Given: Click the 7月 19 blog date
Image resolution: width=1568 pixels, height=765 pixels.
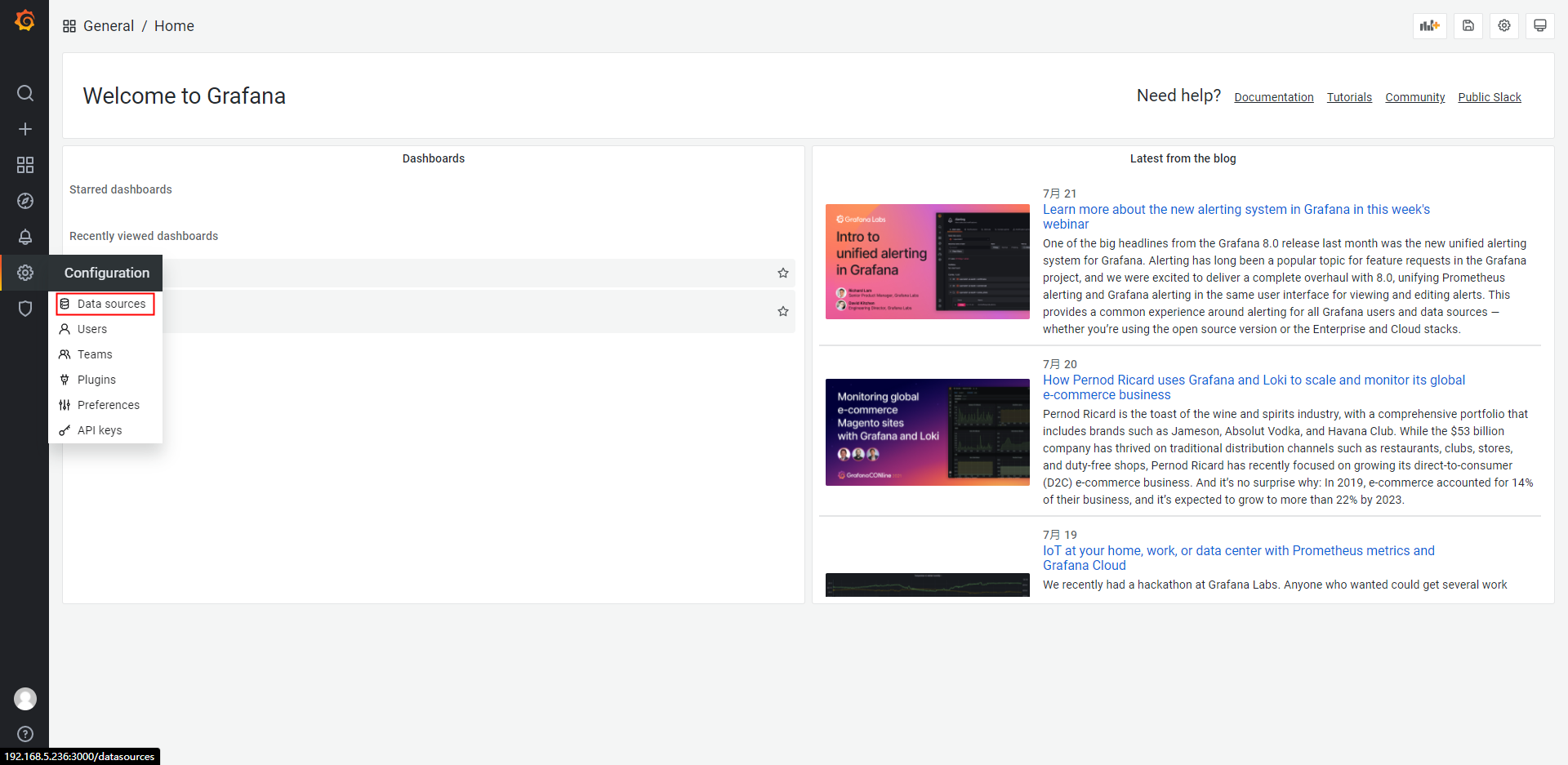Looking at the screenshot, I should [x=1060, y=535].
